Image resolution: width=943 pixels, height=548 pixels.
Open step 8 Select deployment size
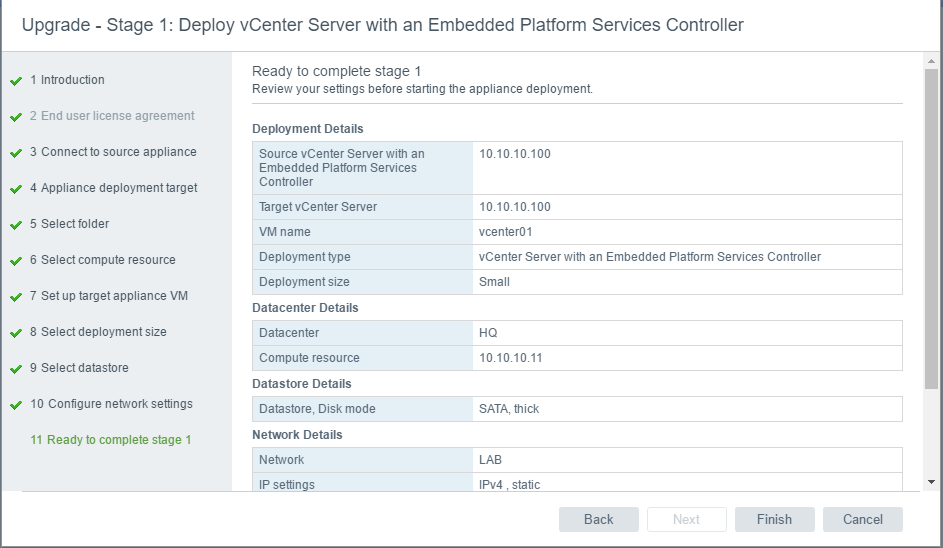click(99, 332)
